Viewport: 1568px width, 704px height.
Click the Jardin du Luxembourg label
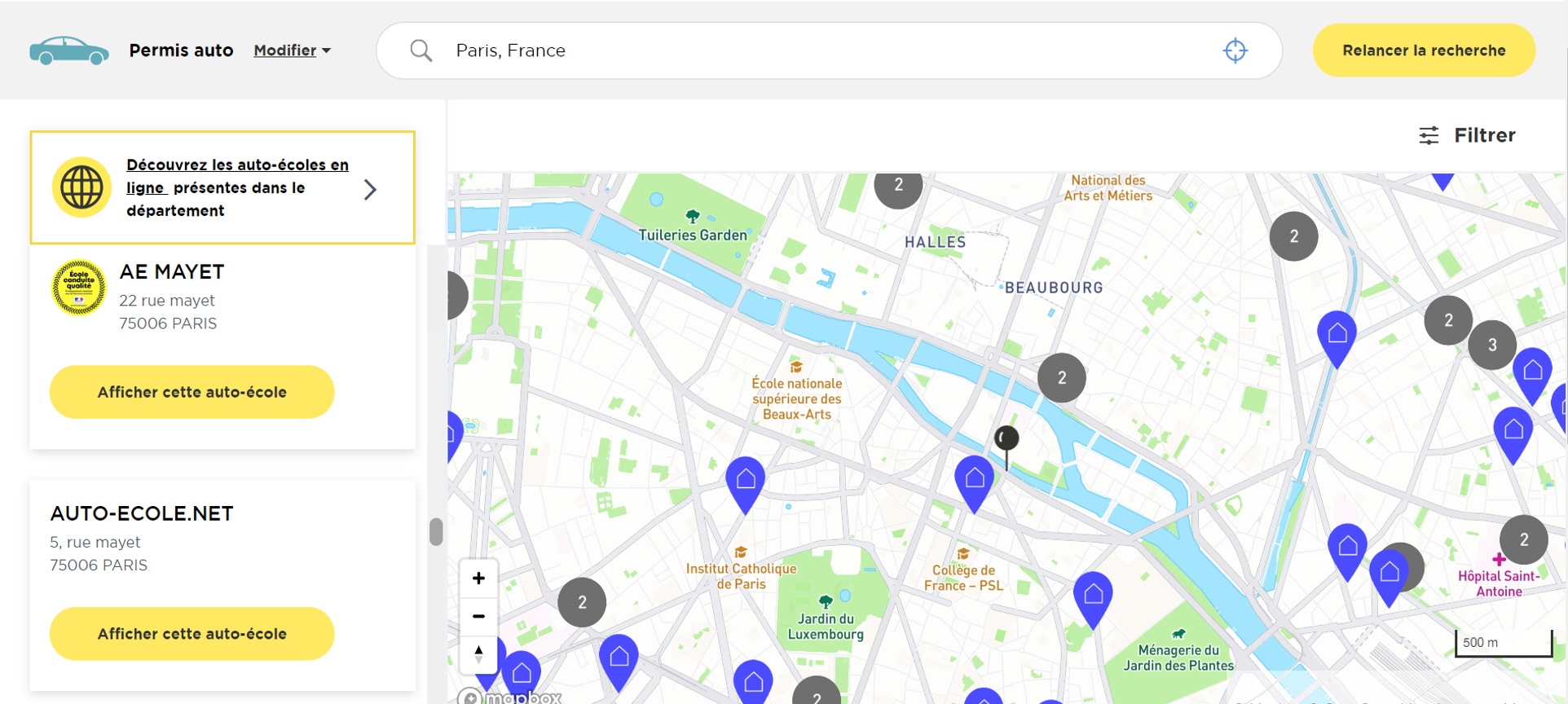click(x=826, y=627)
